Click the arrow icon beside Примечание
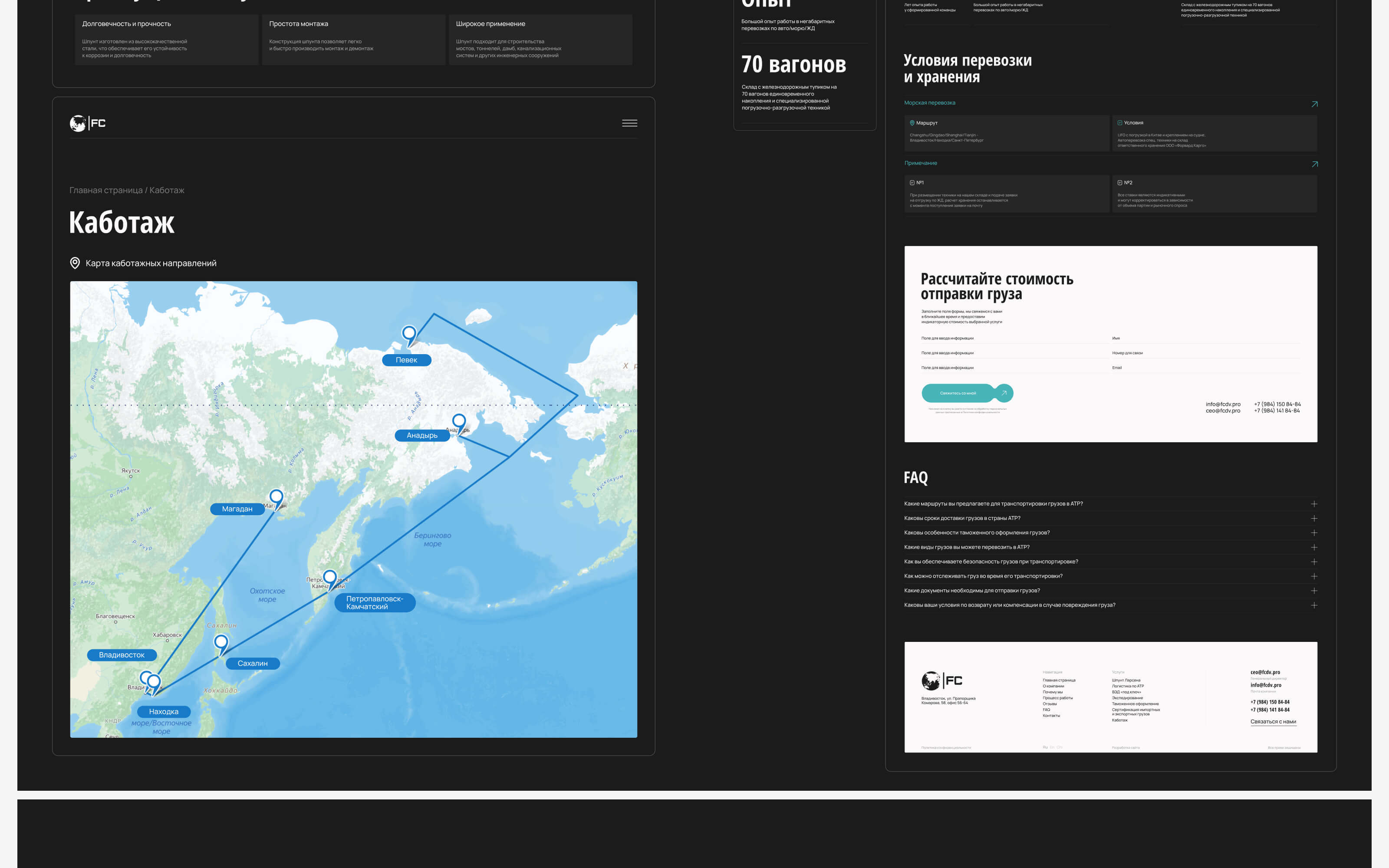The width and height of the screenshot is (1389, 868). coord(1314,164)
